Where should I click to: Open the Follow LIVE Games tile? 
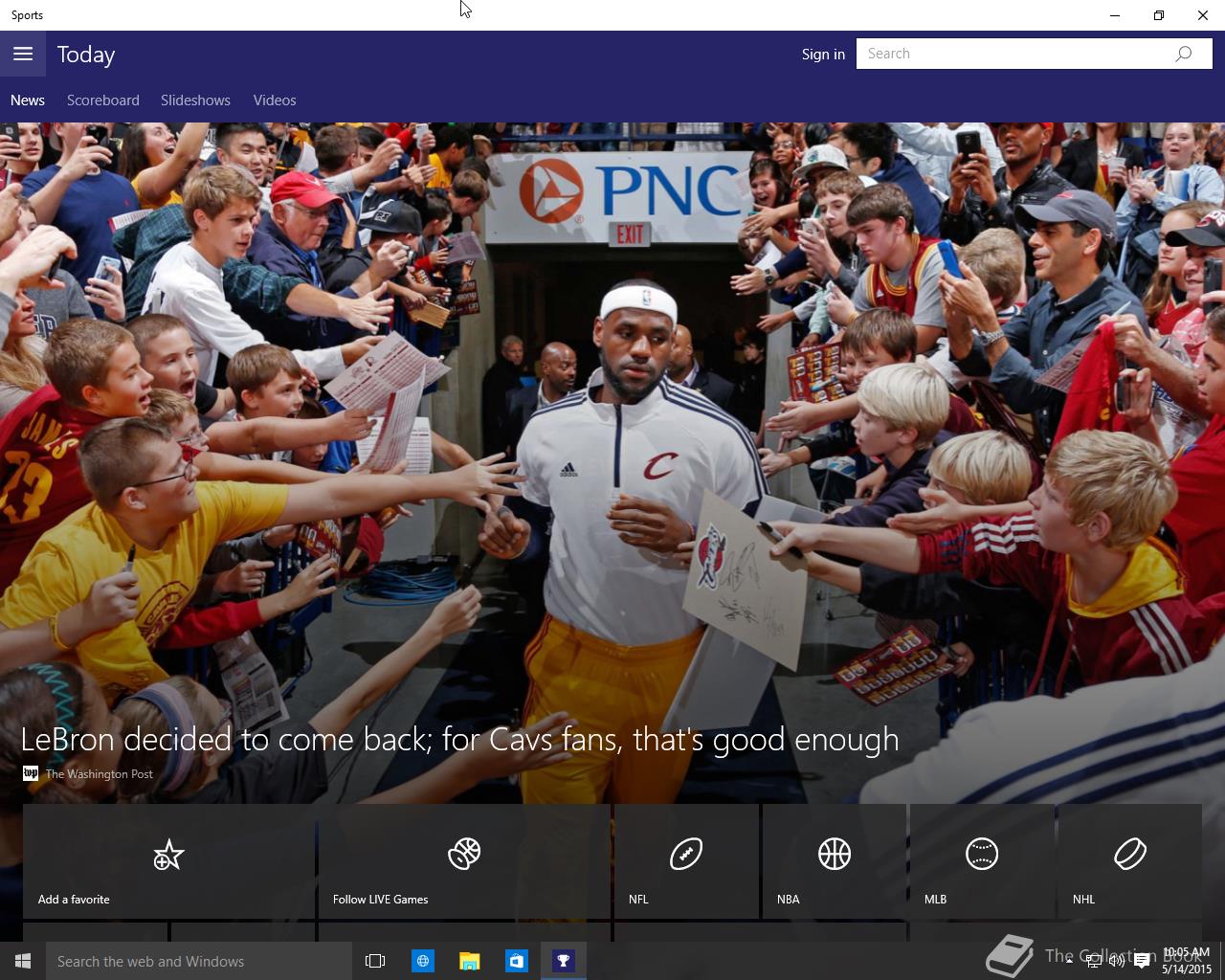click(464, 860)
